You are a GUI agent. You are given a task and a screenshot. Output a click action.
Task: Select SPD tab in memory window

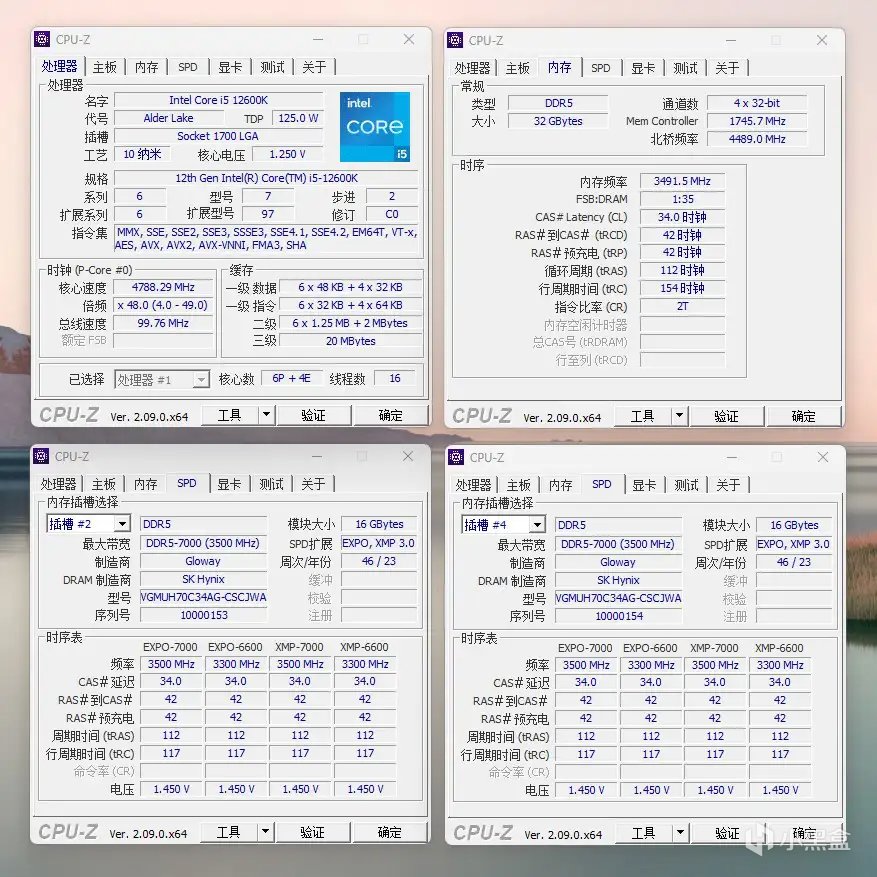tap(601, 68)
